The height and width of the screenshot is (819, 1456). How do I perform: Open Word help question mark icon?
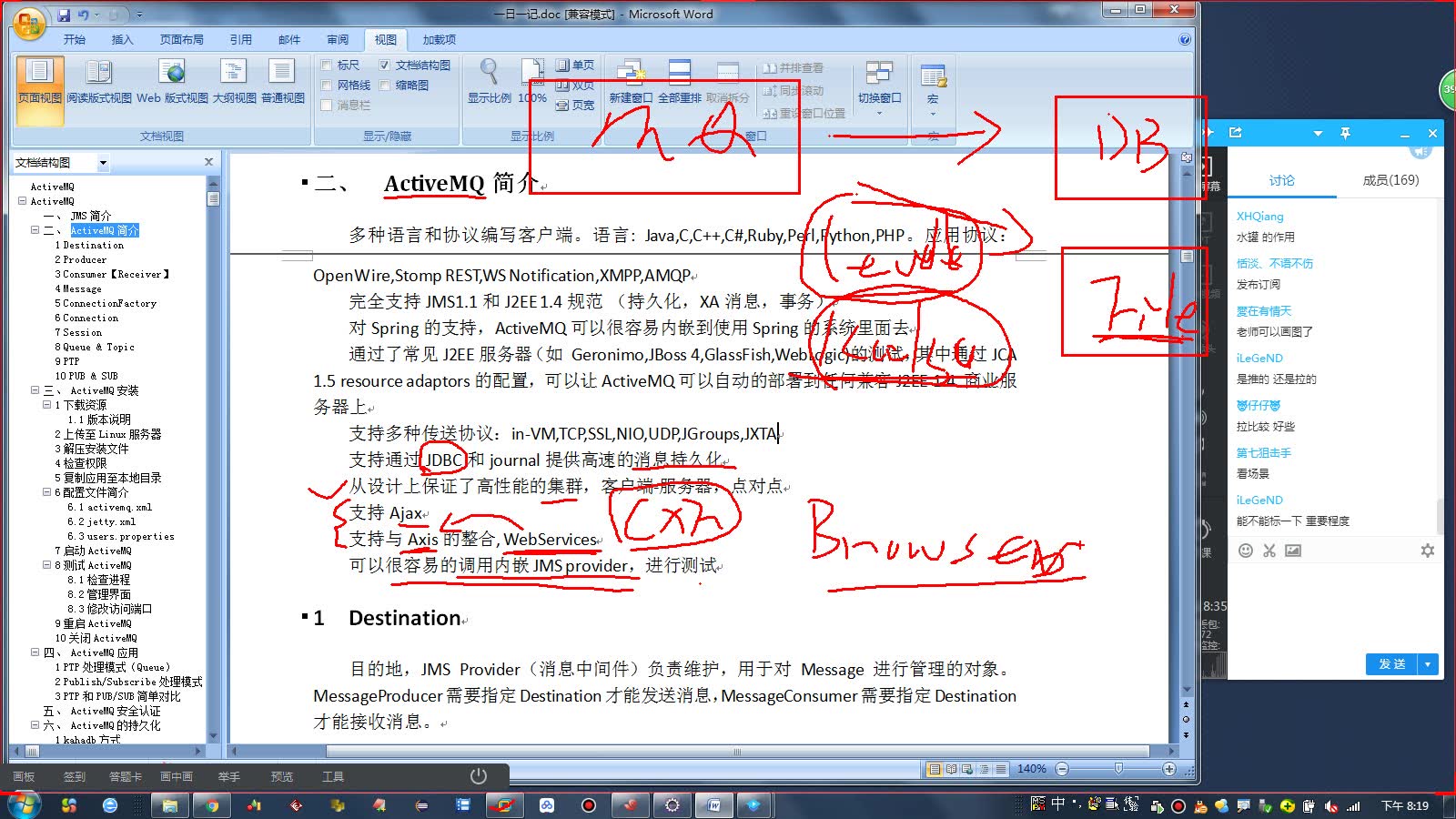1184,39
